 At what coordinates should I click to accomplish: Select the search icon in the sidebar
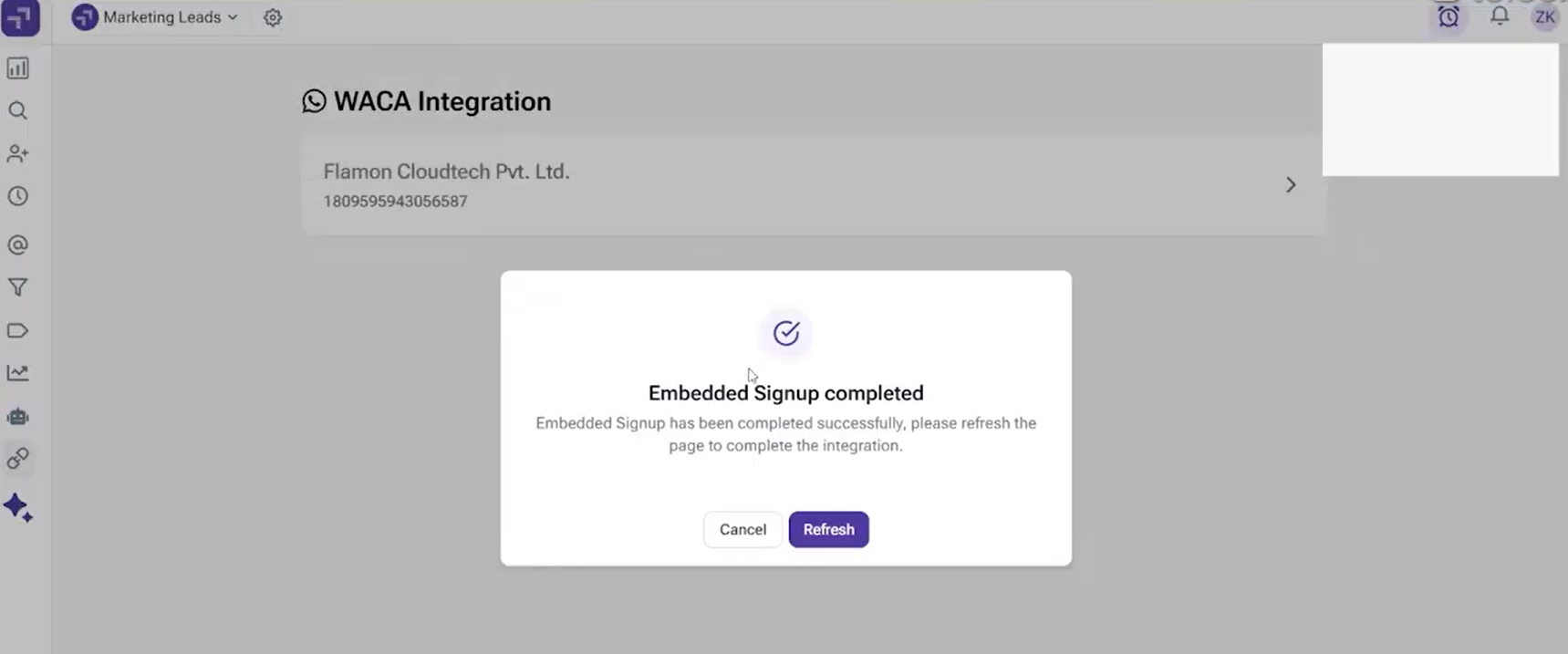click(x=18, y=110)
